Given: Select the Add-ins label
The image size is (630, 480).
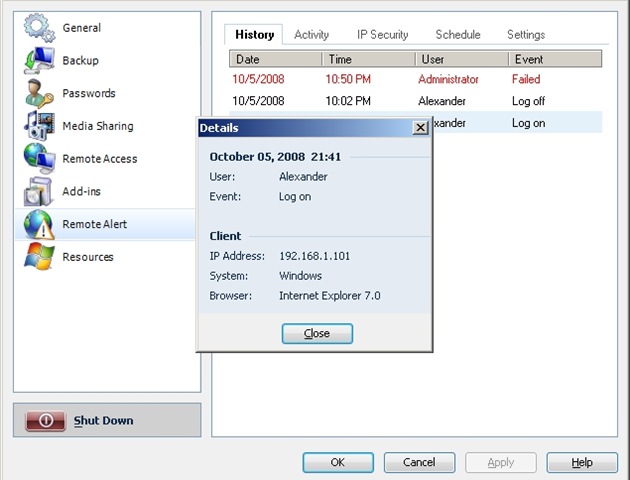Looking at the screenshot, I should (x=81, y=191).
